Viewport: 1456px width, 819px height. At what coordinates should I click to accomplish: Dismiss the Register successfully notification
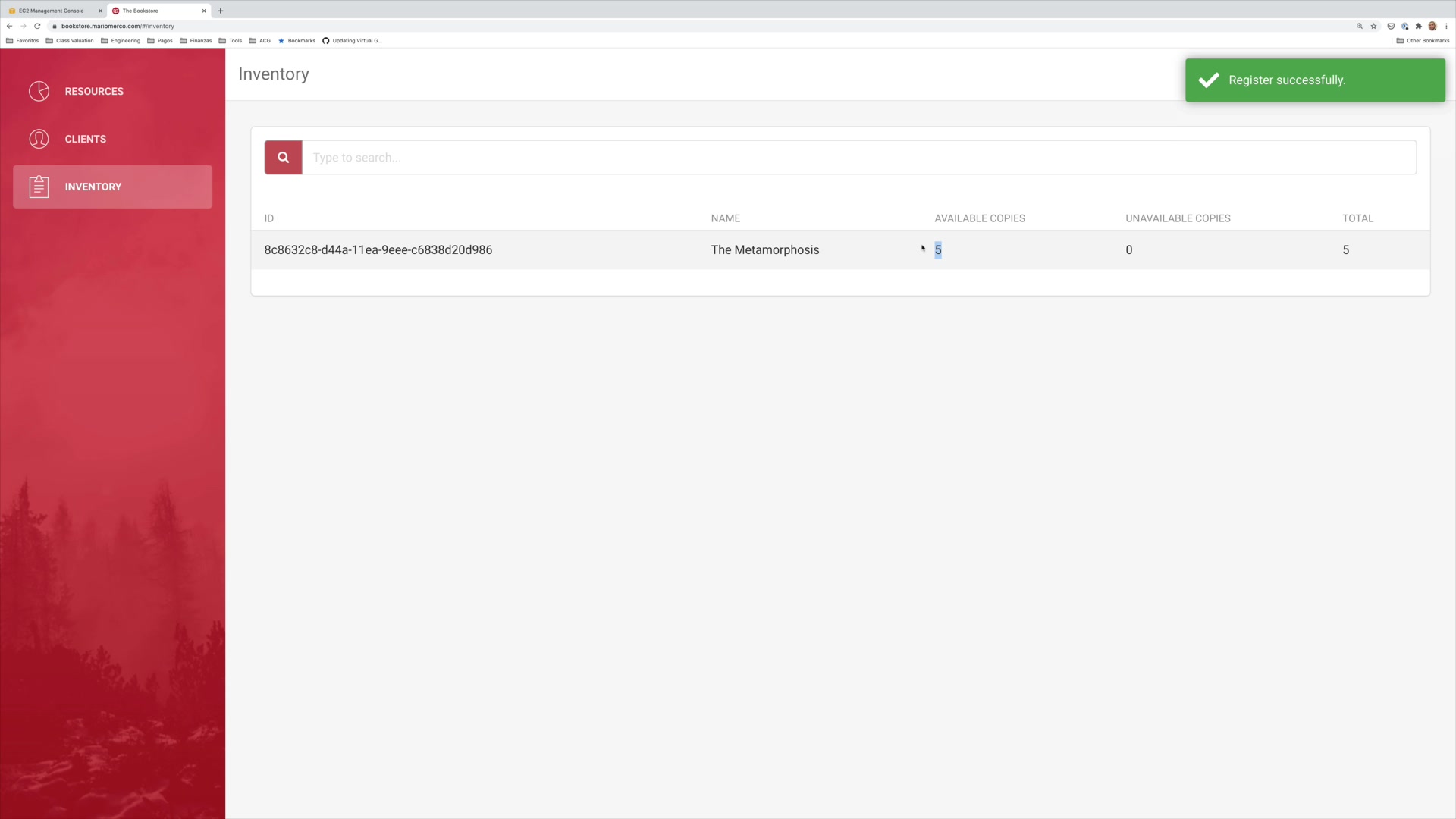[x=1315, y=80]
